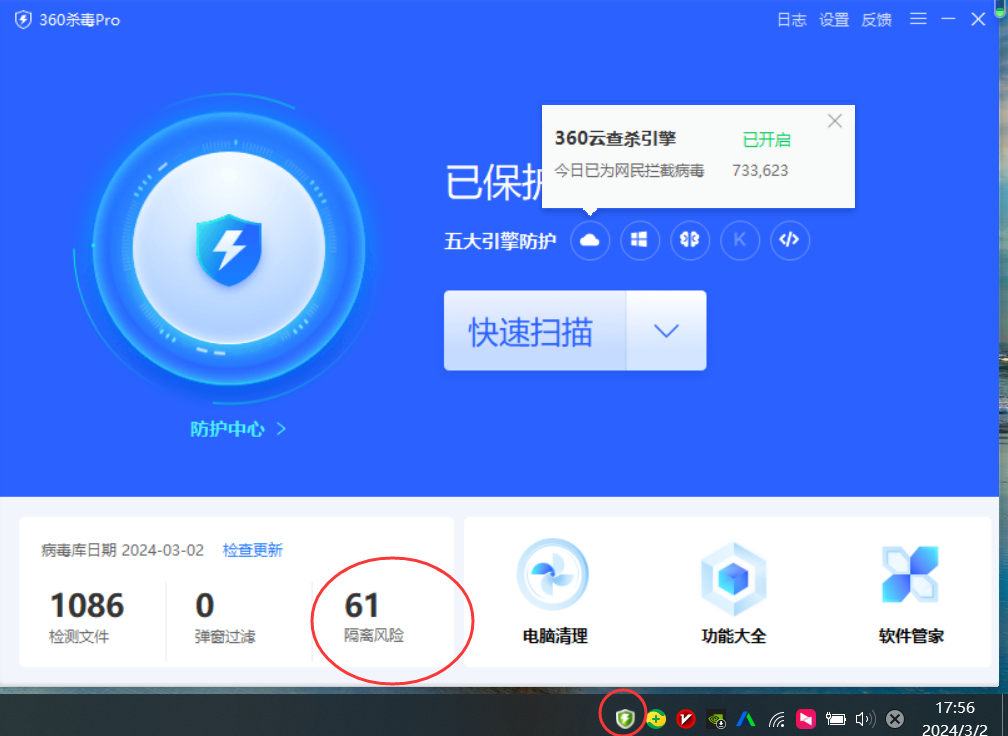The height and width of the screenshot is (736, 1008).
Task: Click the brain-shaped AI engine icon
Action: point(690,240)
